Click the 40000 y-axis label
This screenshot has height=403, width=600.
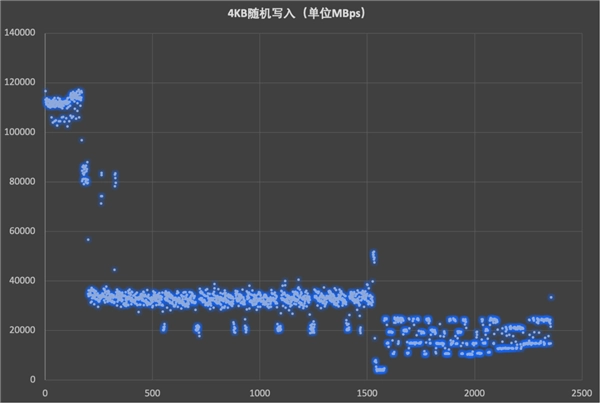(x=23, y=280)
